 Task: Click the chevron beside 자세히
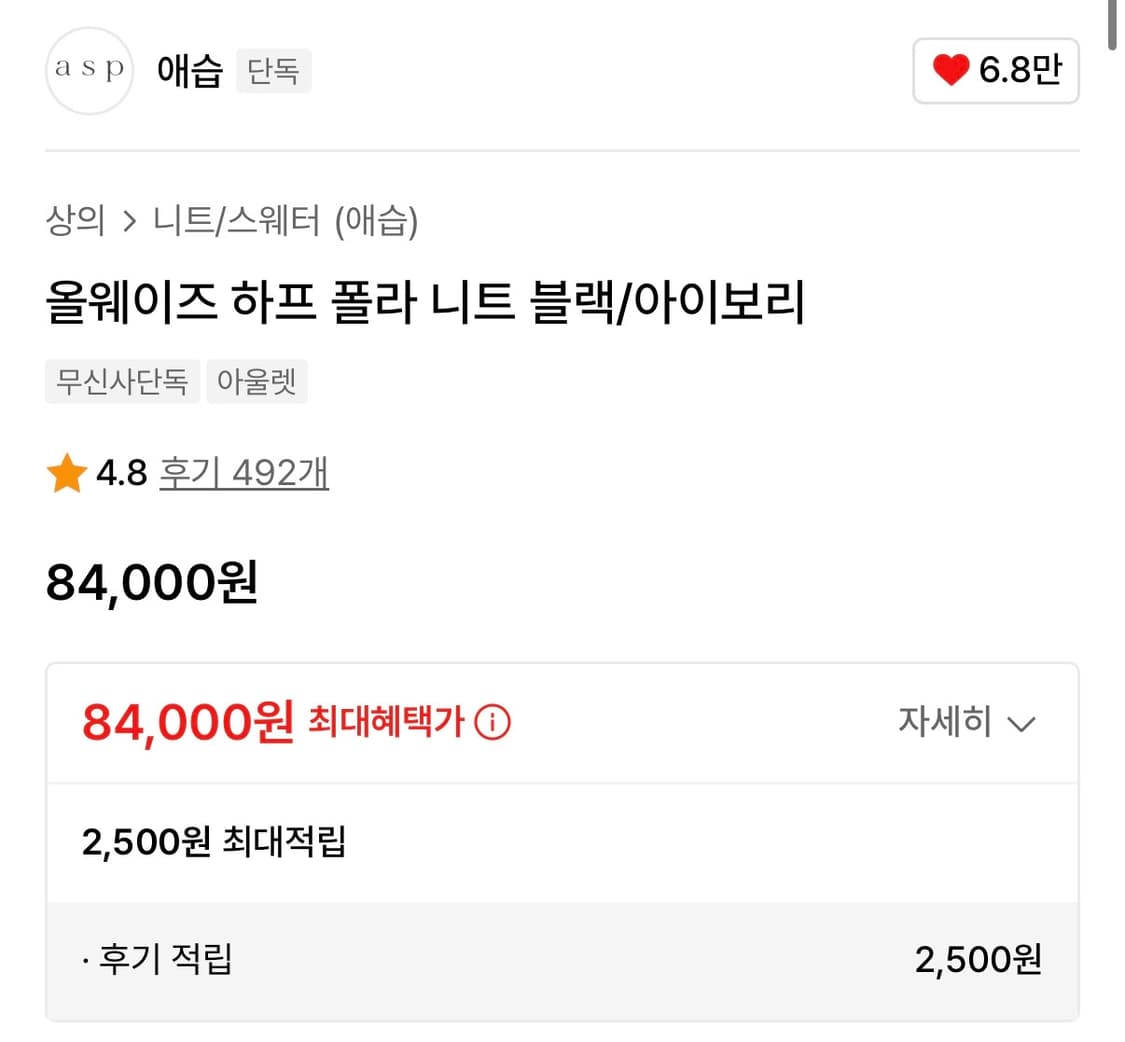click(1020, 724)
